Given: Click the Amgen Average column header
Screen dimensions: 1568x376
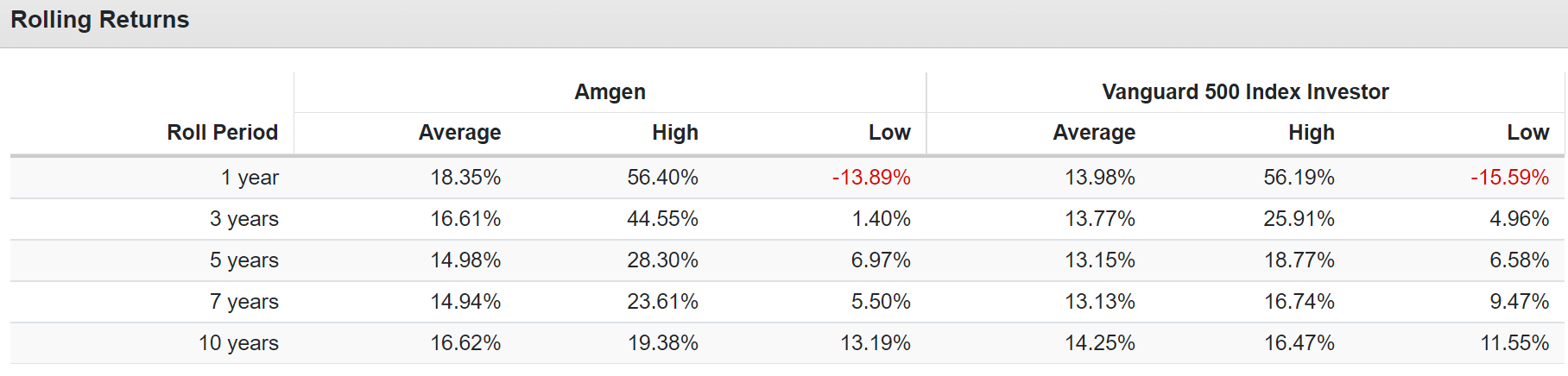Looking at the screenshot, I should coord(459,132).
